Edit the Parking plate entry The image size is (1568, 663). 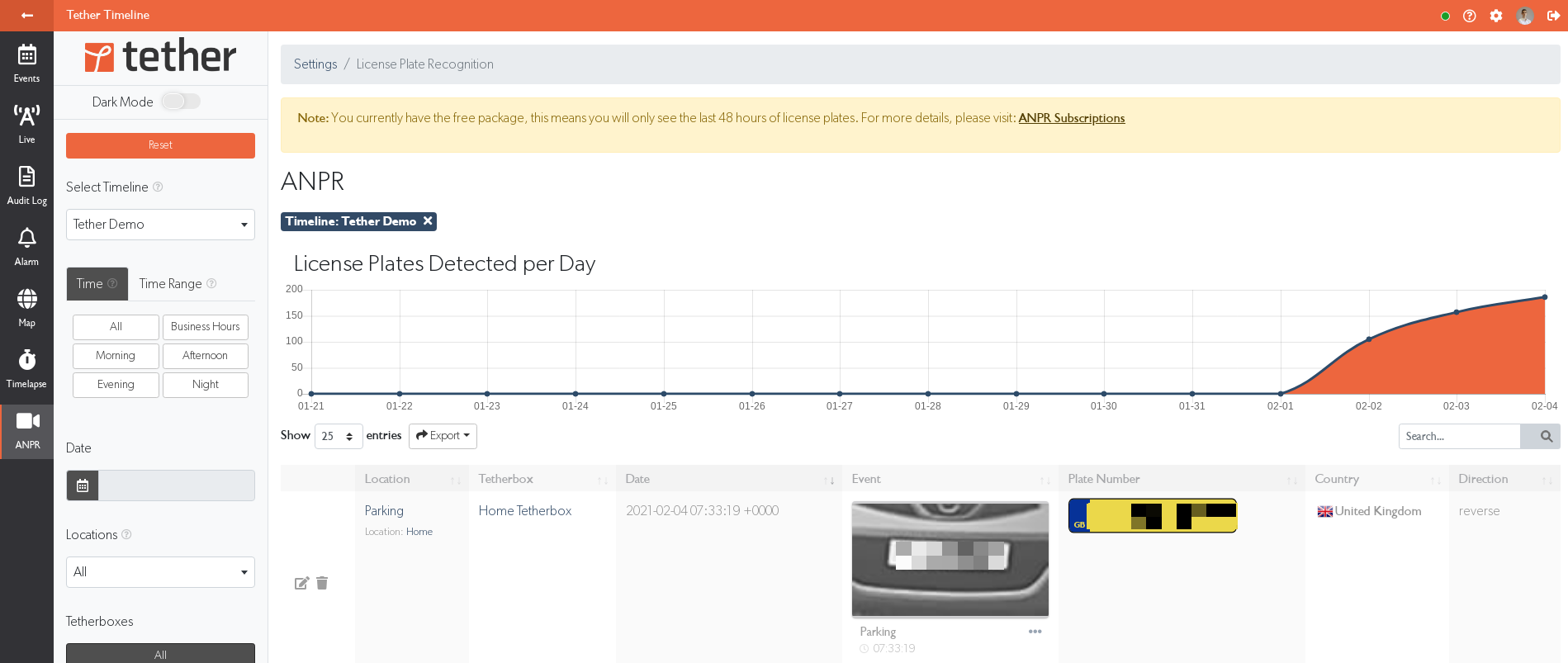point(301,583)
